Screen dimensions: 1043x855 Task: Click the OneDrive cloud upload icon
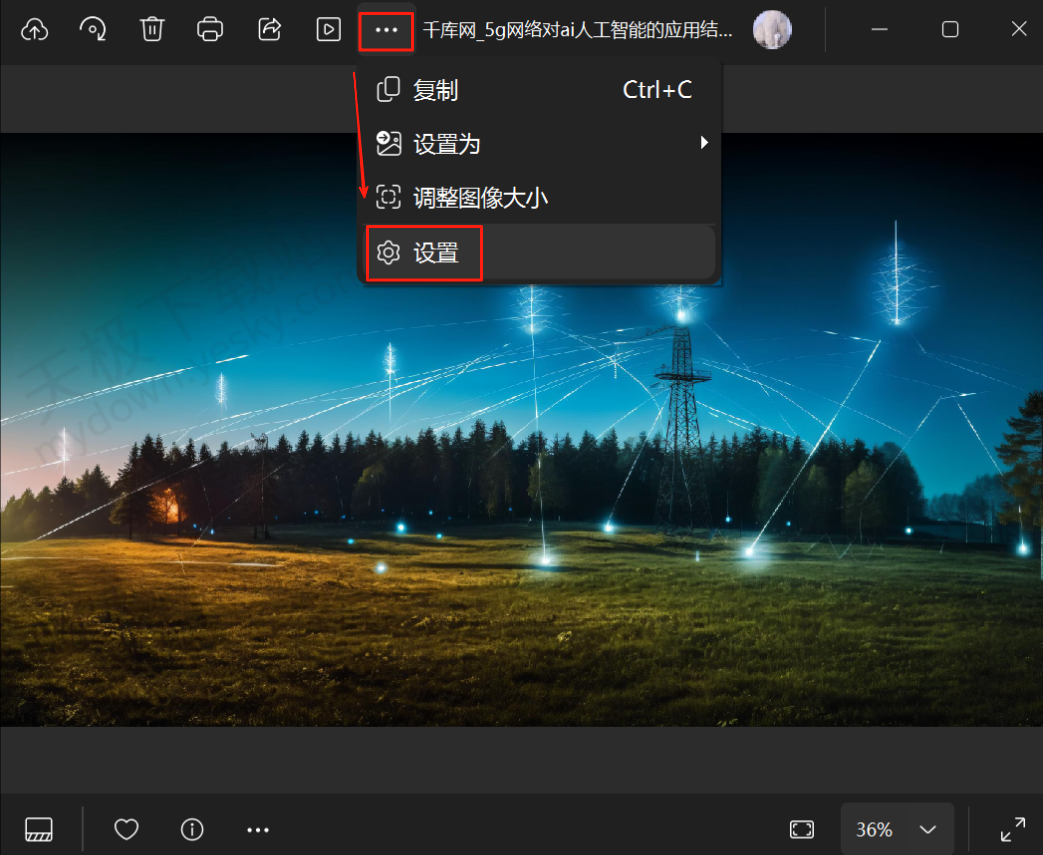[x=35, y=30]
